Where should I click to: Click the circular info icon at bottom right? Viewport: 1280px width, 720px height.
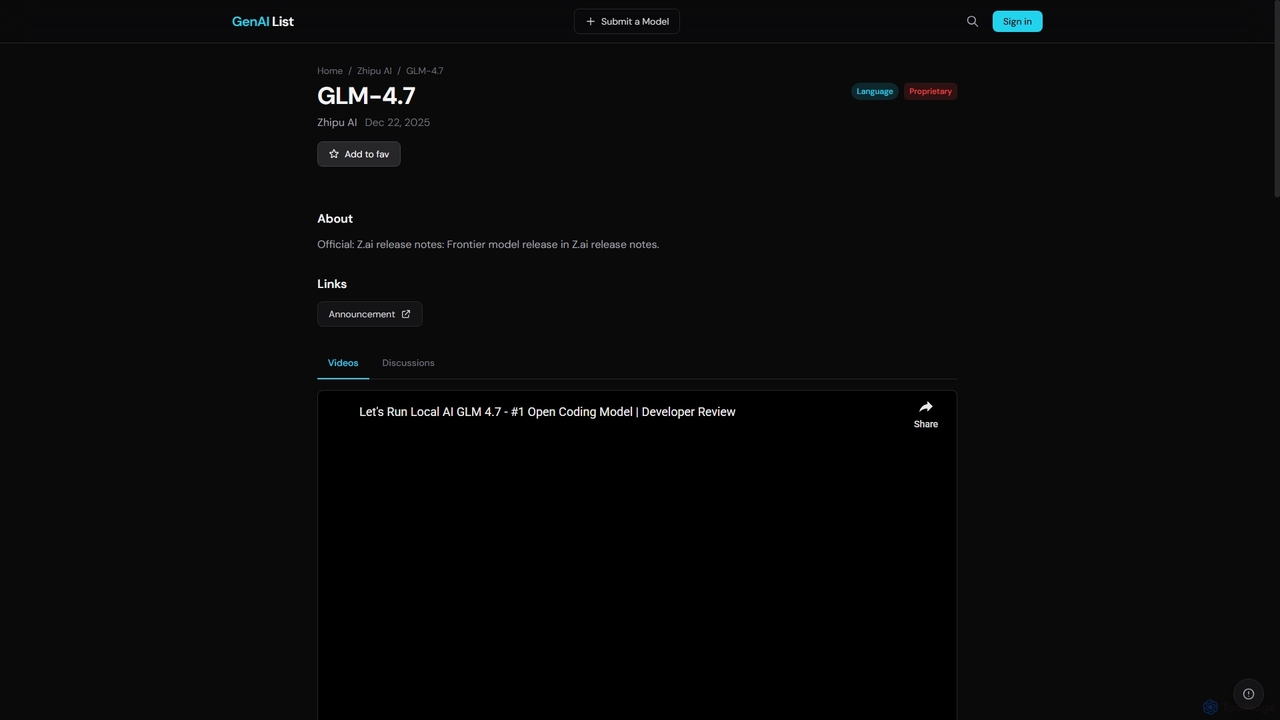click(x=1248, y=694)
